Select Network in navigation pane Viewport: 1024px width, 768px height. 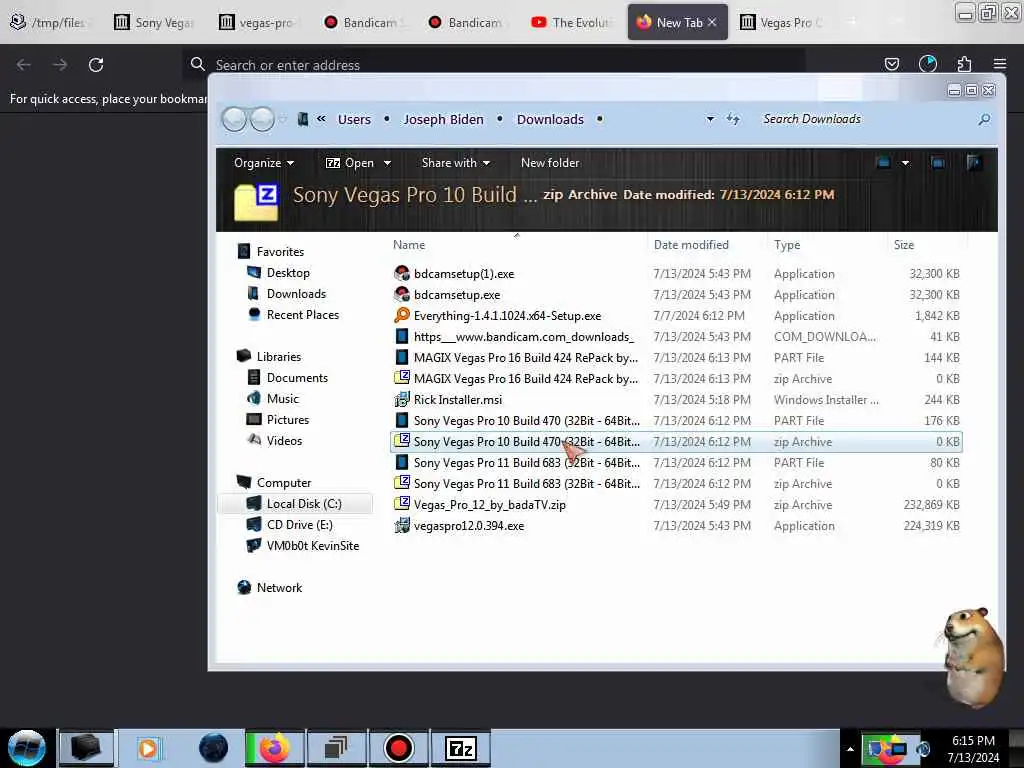(270, 587)
